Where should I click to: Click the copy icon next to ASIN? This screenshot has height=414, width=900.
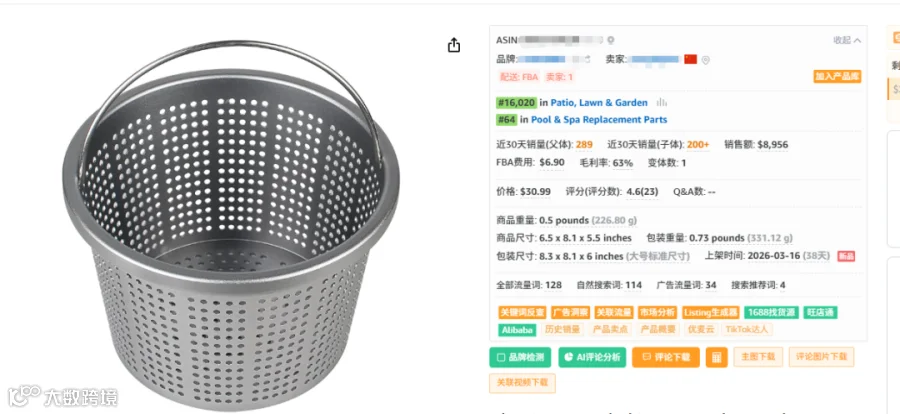click(x=611, y=40)
